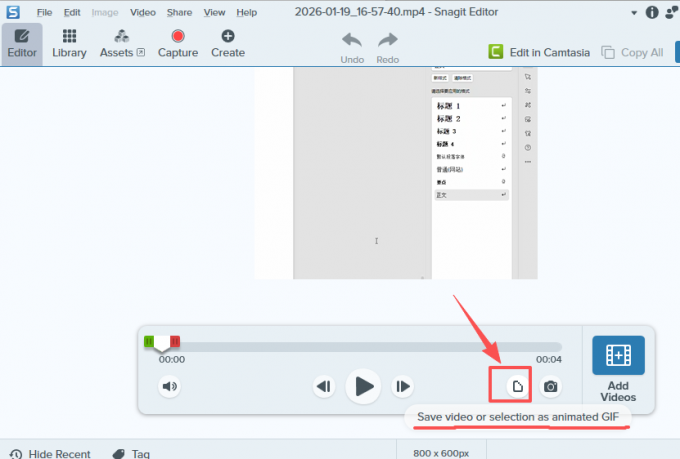Click the white playhead marker
Viewport: 680px width, 459px height.
(x=162, y=344)
